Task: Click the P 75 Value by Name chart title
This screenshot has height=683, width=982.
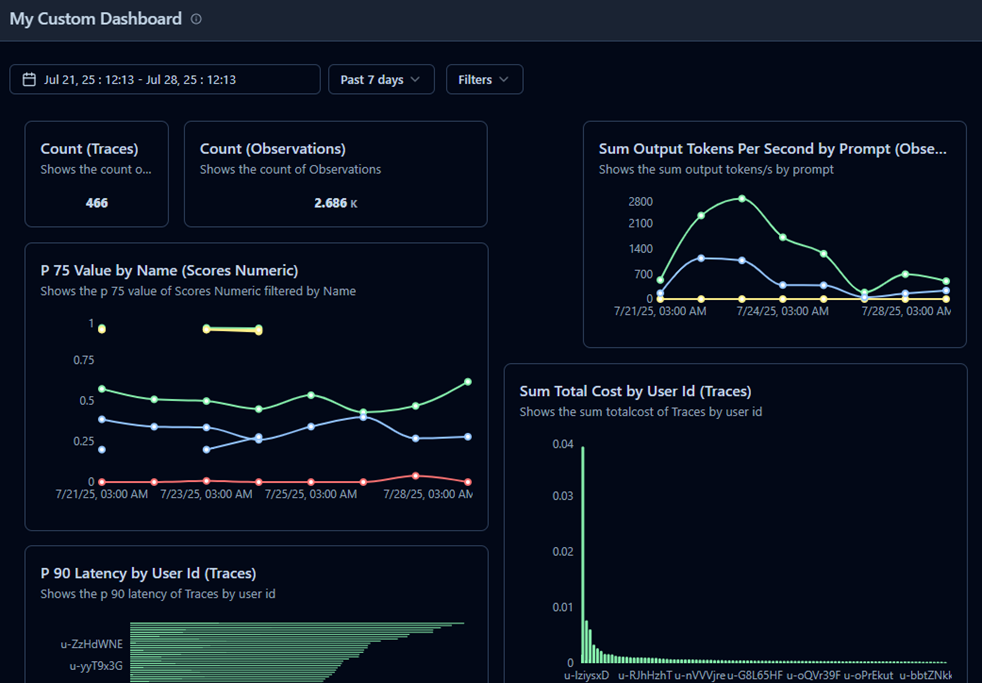Action: [169, 270]
